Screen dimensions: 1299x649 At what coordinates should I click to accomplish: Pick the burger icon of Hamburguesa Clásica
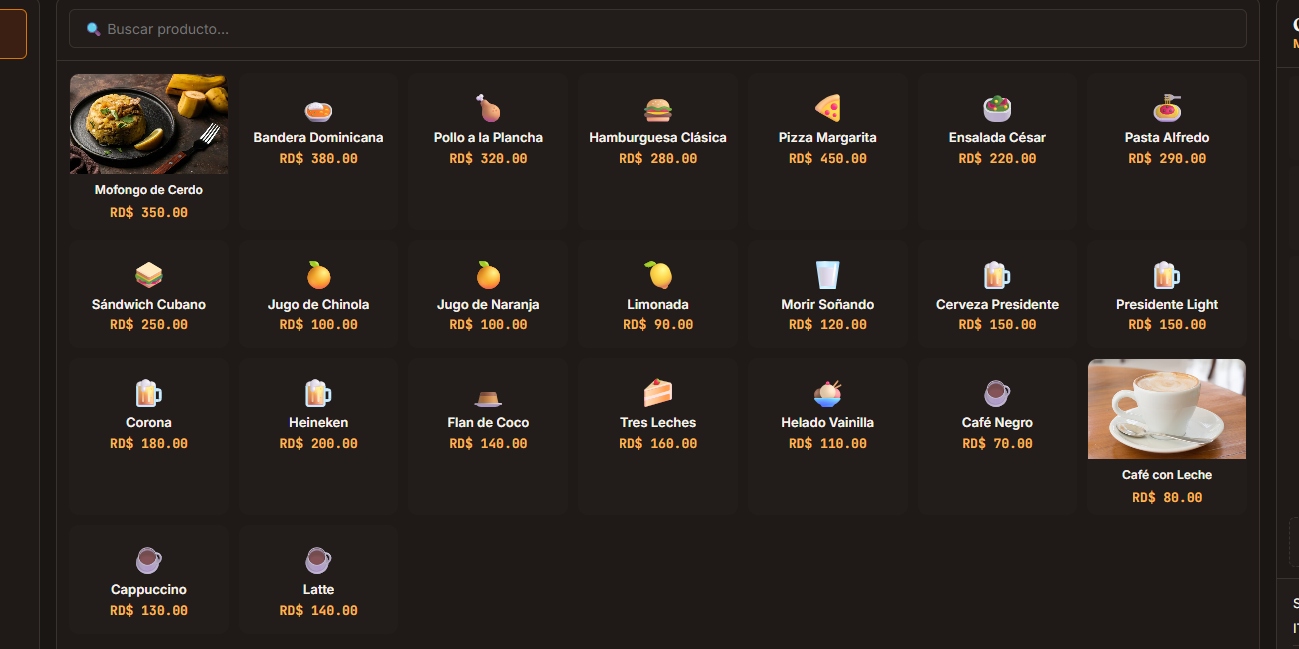(x=658, y=109)
